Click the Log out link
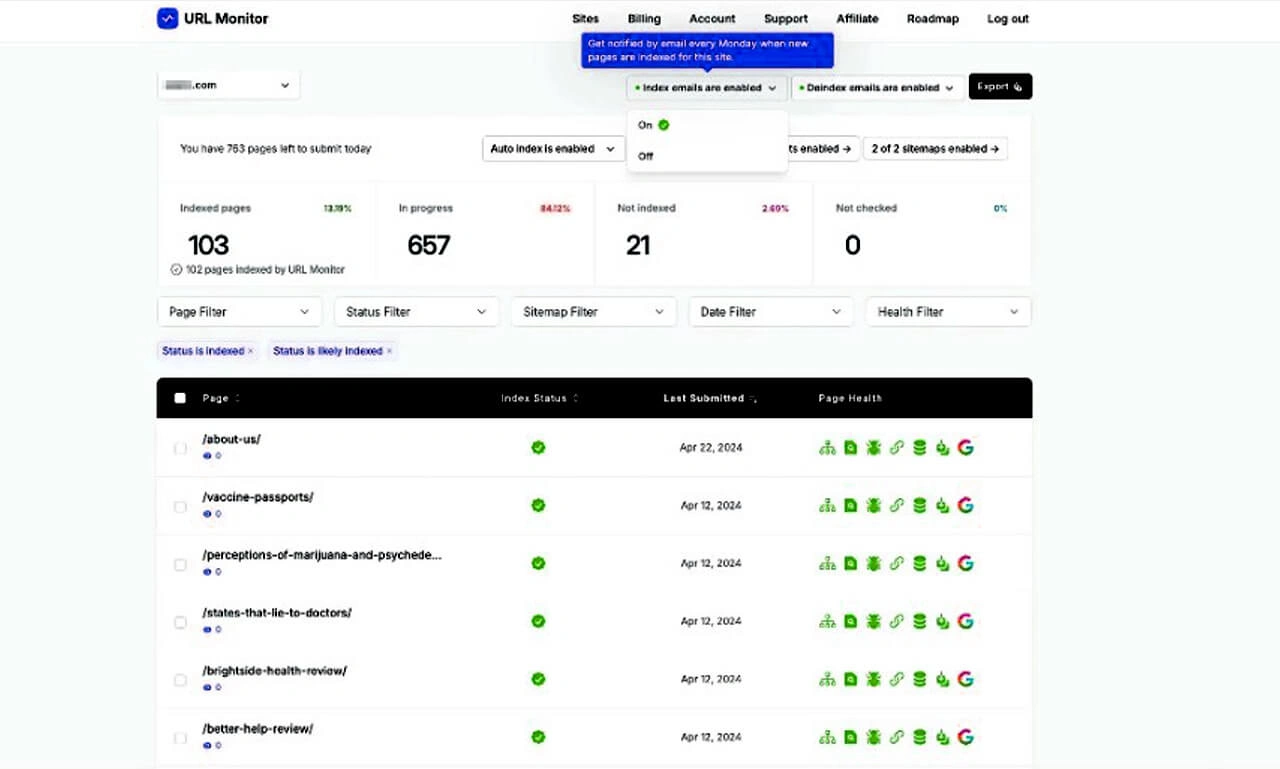 click(1008, 19)
